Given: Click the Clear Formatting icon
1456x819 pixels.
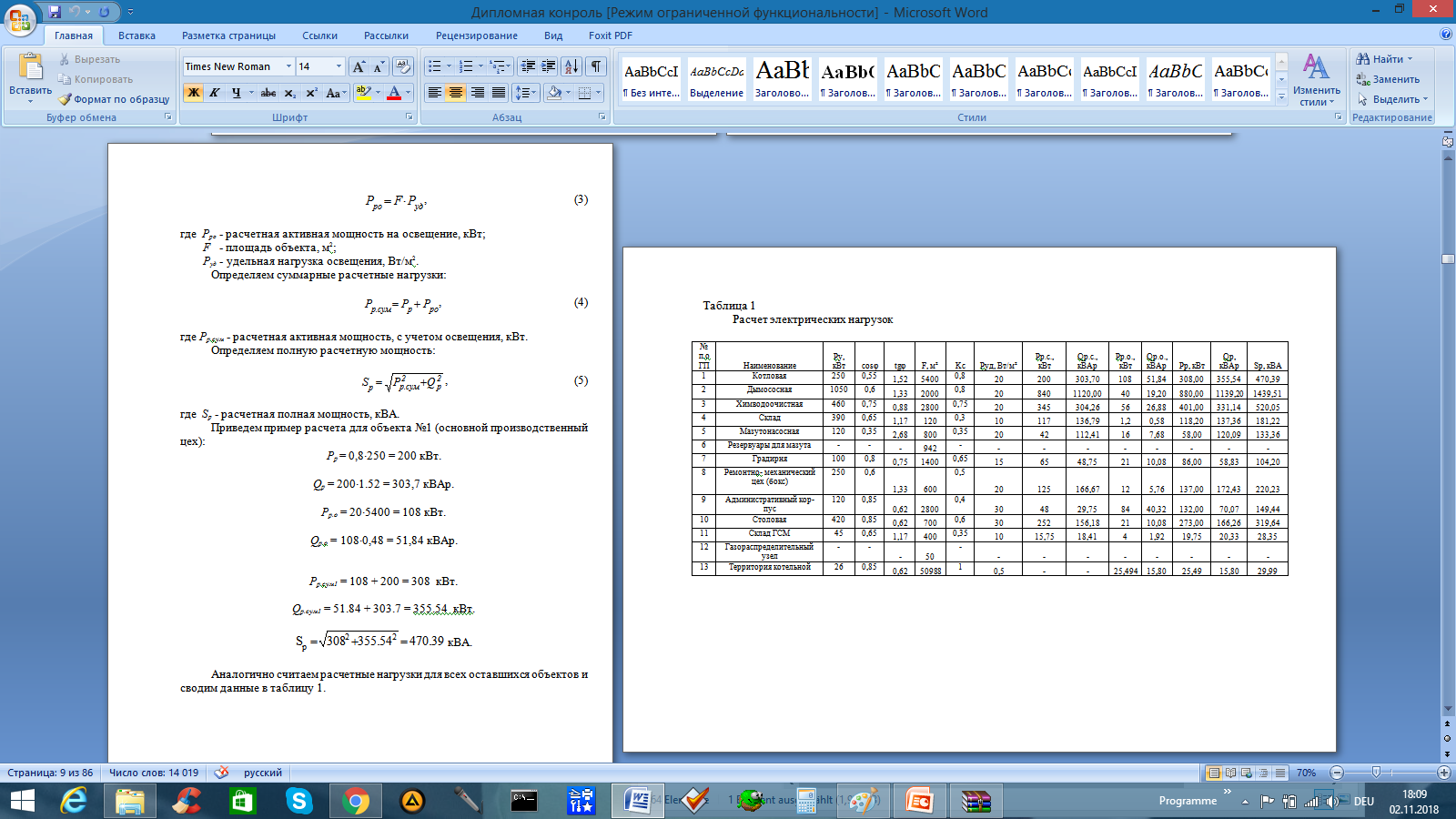Looking at the screenshot, I should pyautogui.click(x=403, y=66).
